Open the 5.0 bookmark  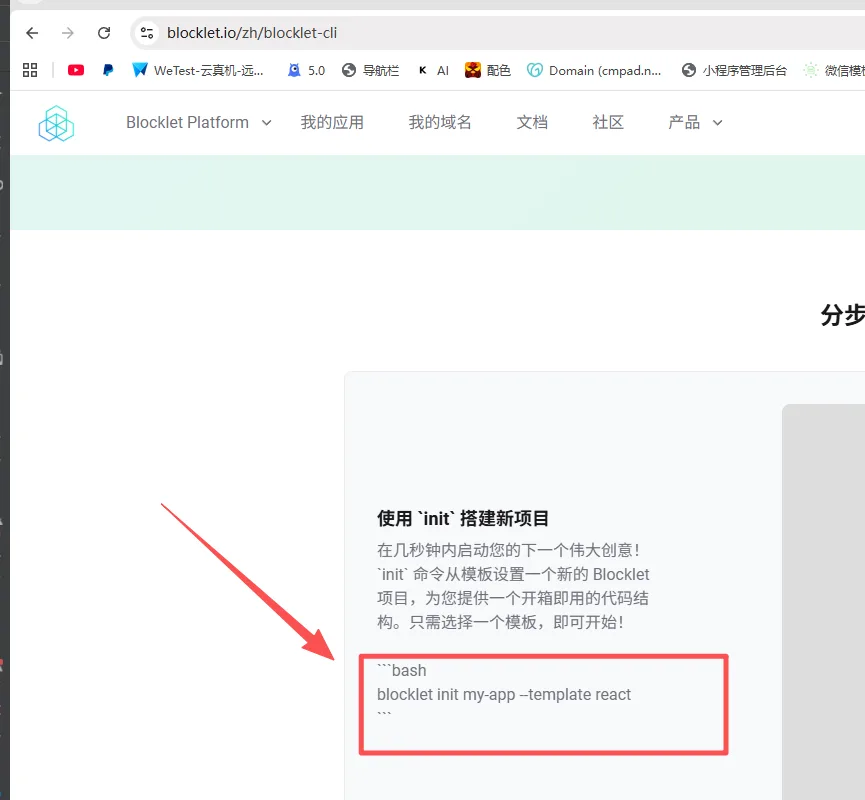coord(306,70)
